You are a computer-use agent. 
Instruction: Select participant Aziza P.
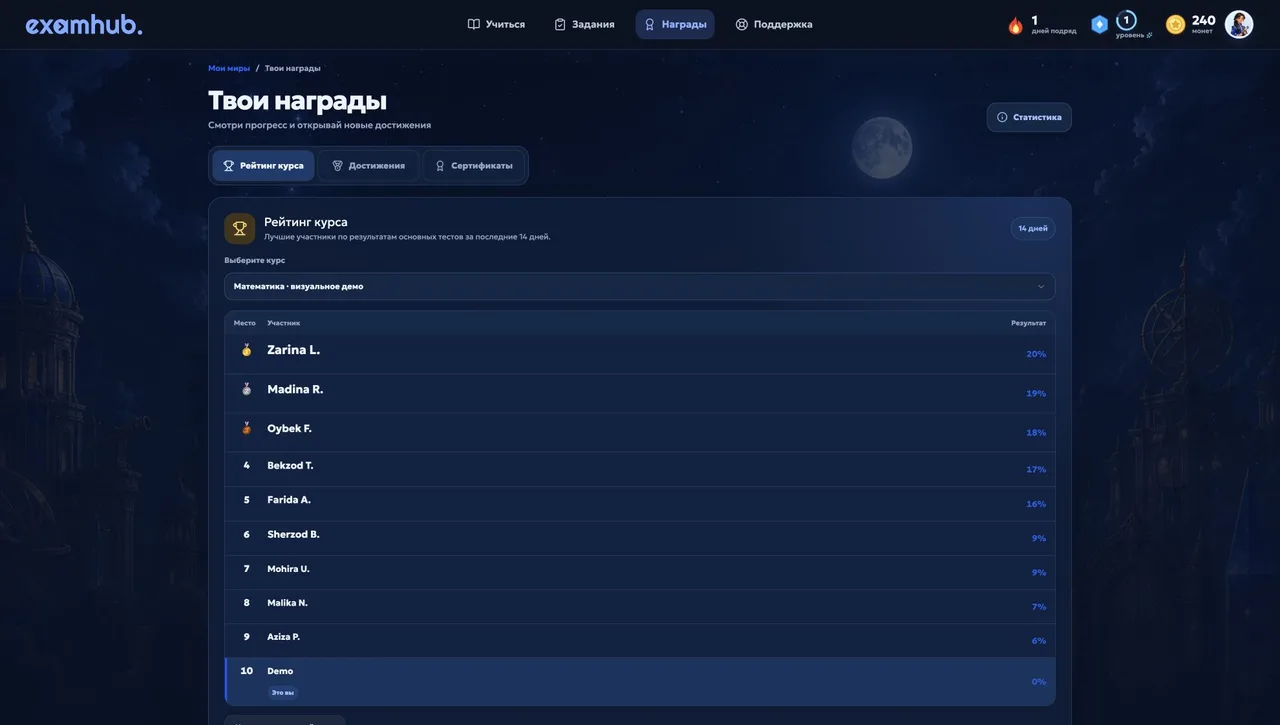(x=283, y=637)
